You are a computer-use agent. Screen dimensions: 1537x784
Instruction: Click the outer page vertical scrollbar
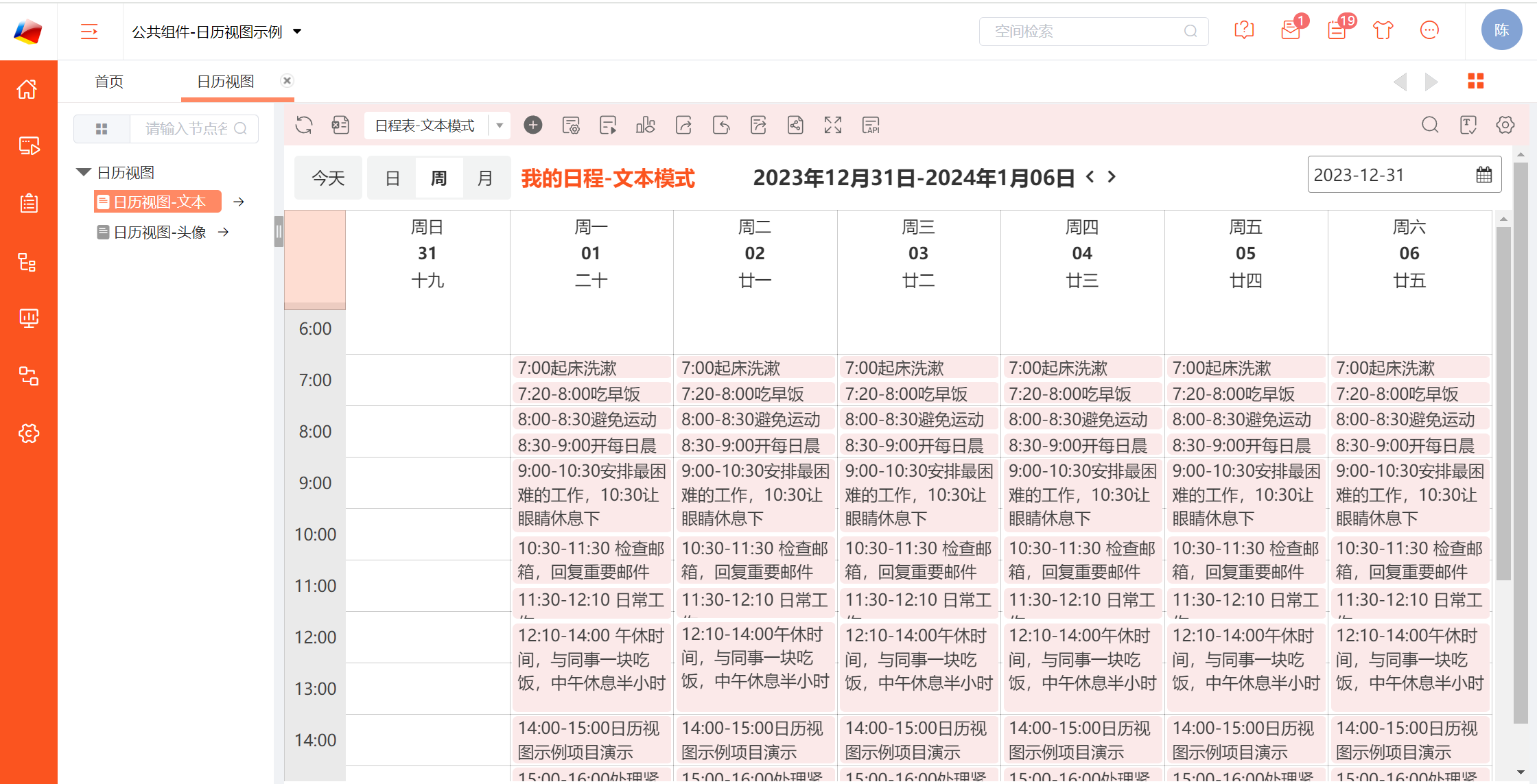1521,442
